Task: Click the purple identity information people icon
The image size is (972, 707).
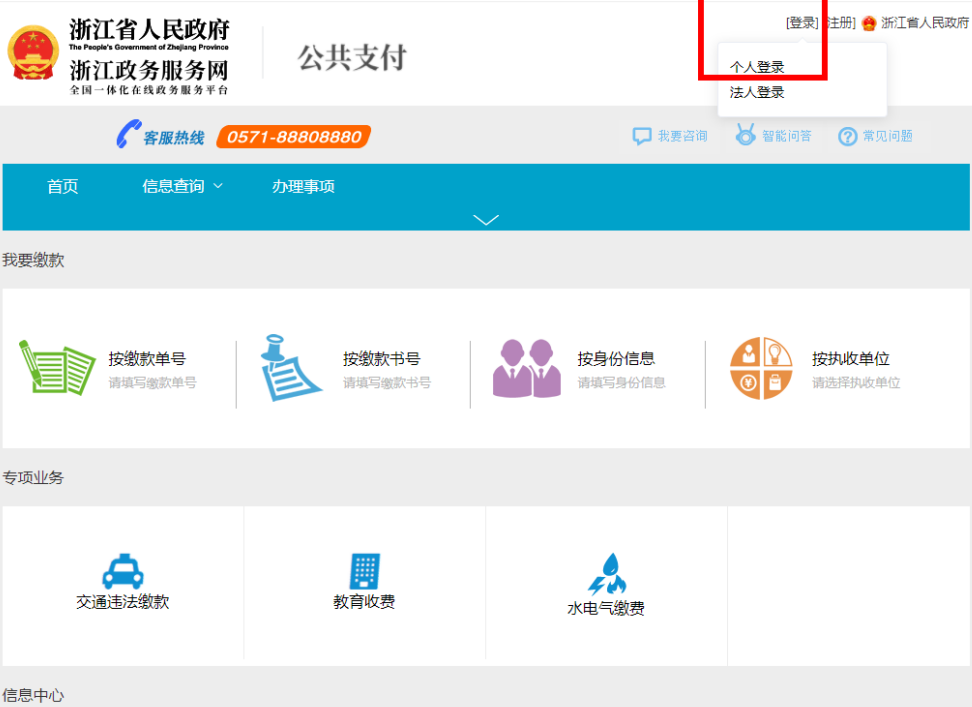Action: (526, 368)
